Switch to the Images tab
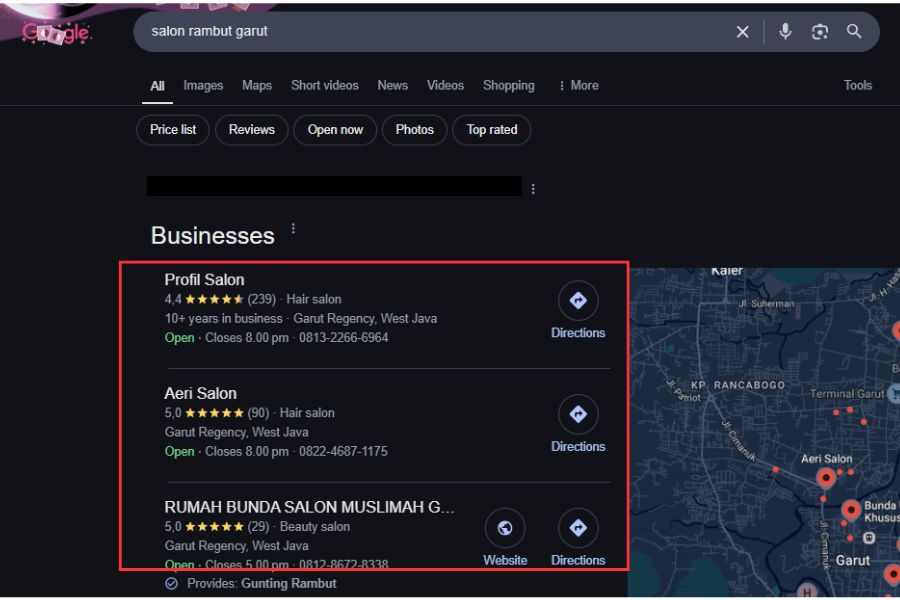 (203, 86)
